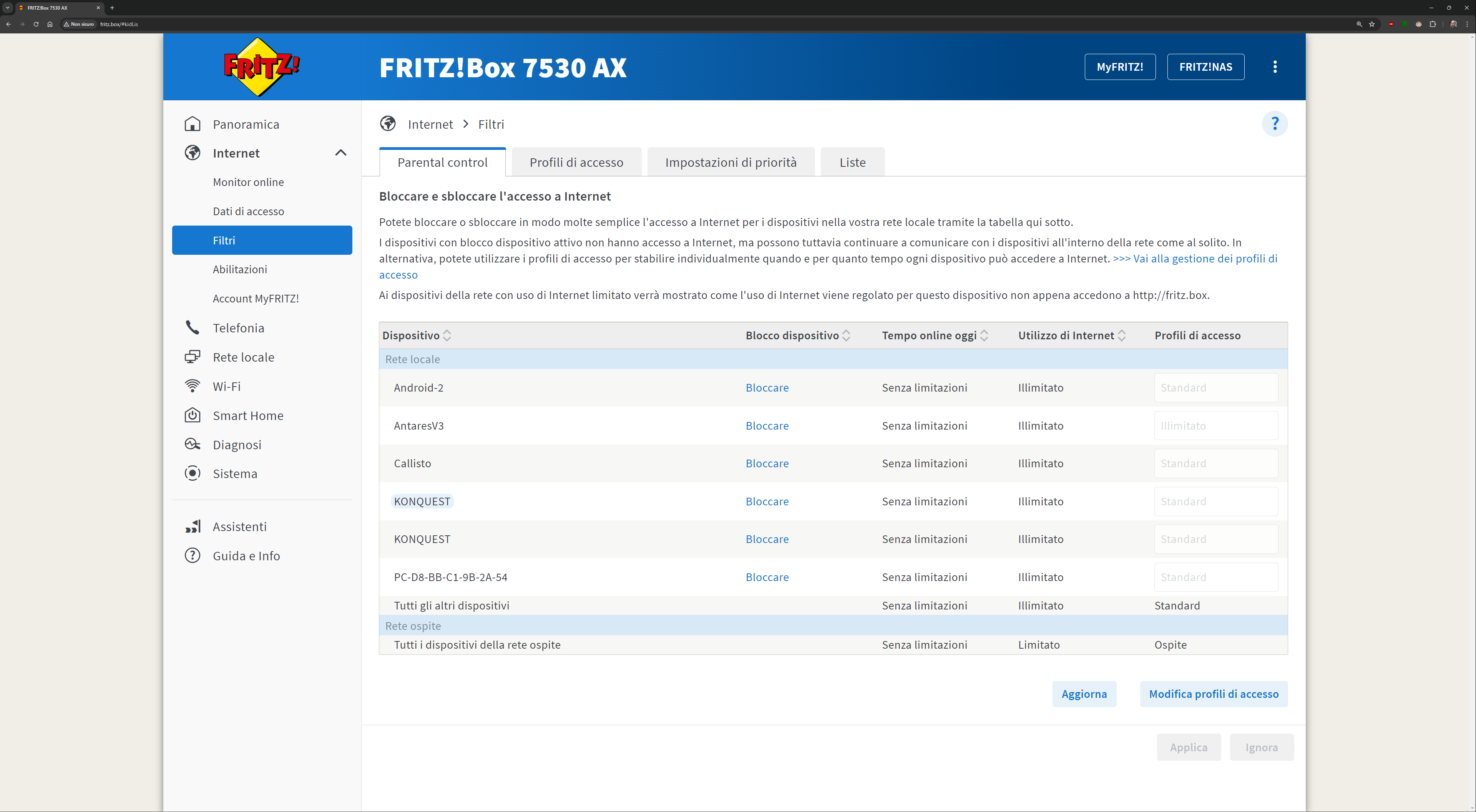Click the Panoramica house icon
The height and width of the screenshot is (812, 1476).
click(x=193, y=125)
